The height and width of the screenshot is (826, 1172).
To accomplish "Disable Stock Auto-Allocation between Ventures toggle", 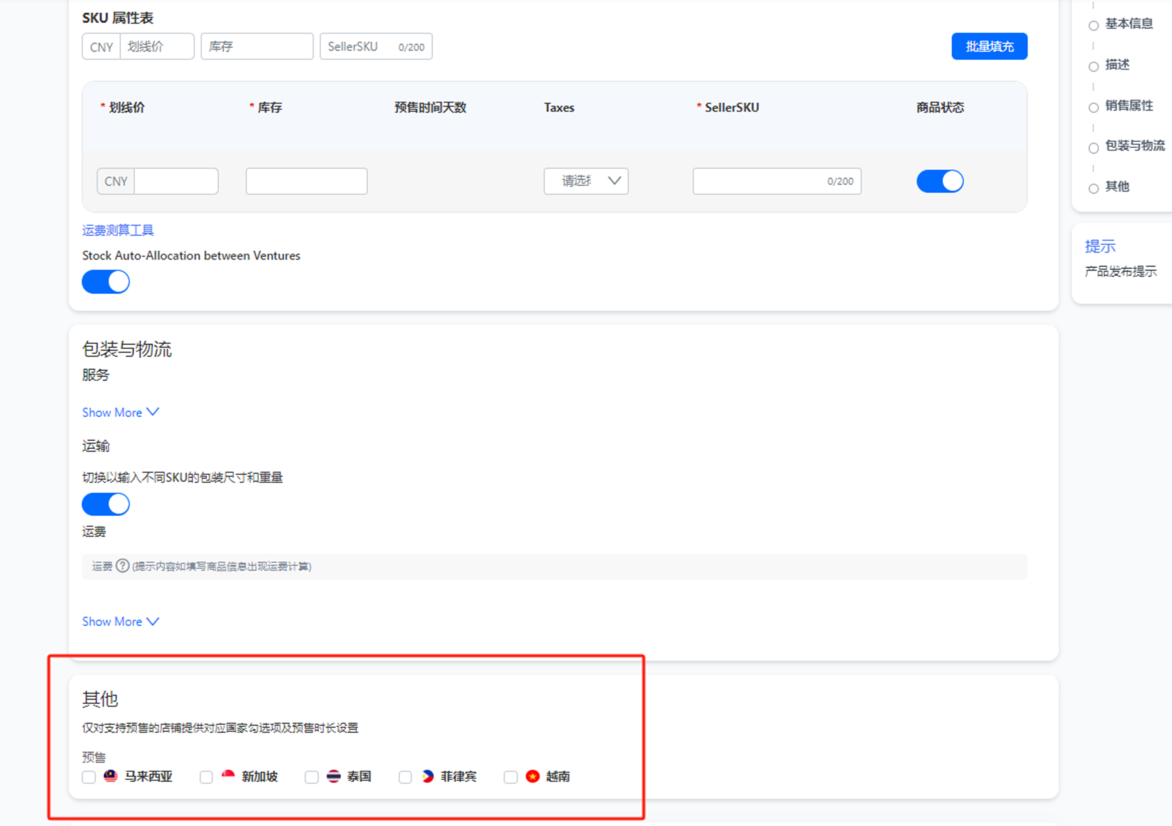I will coord(106,282).
